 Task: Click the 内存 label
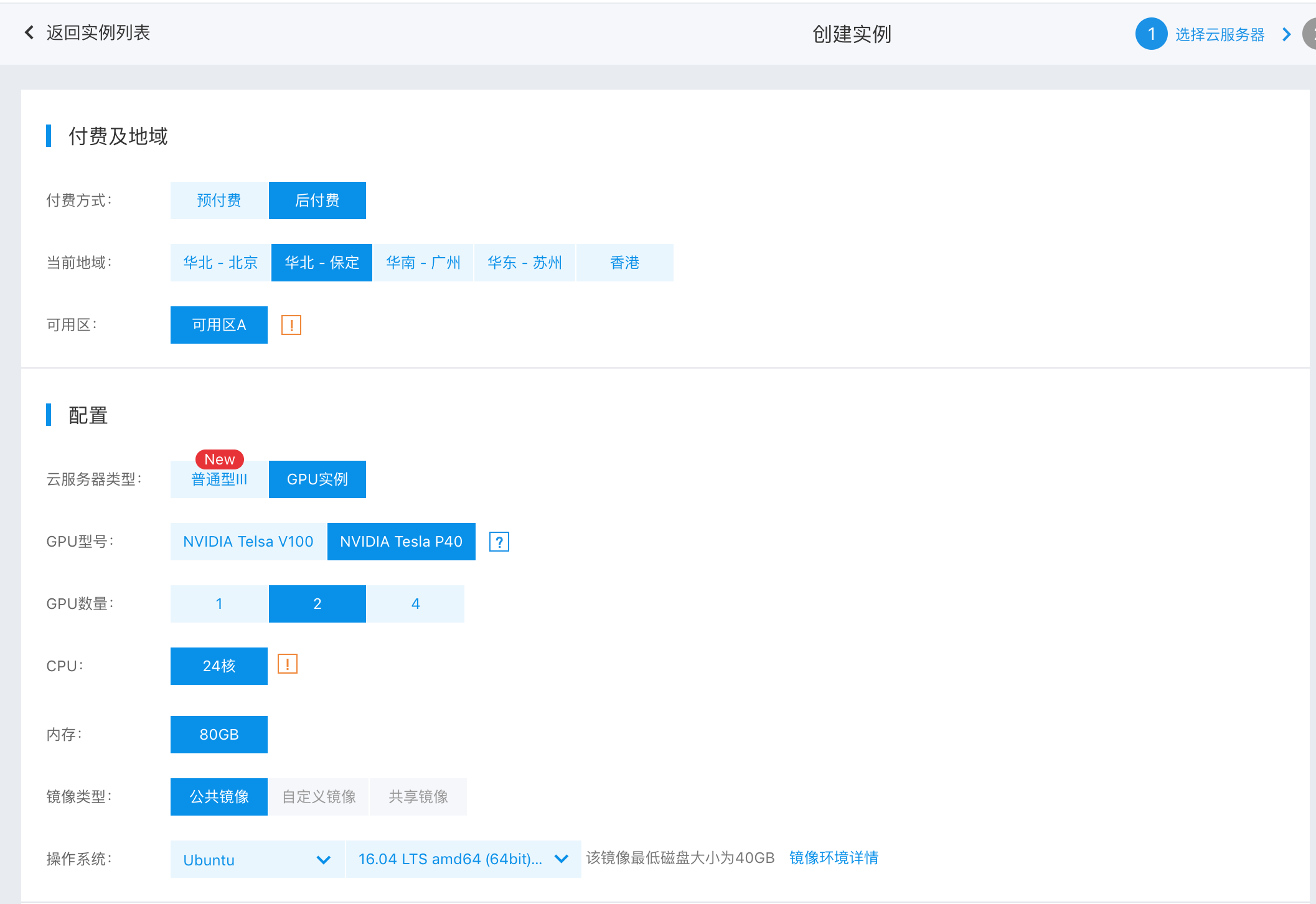(64, 735)
